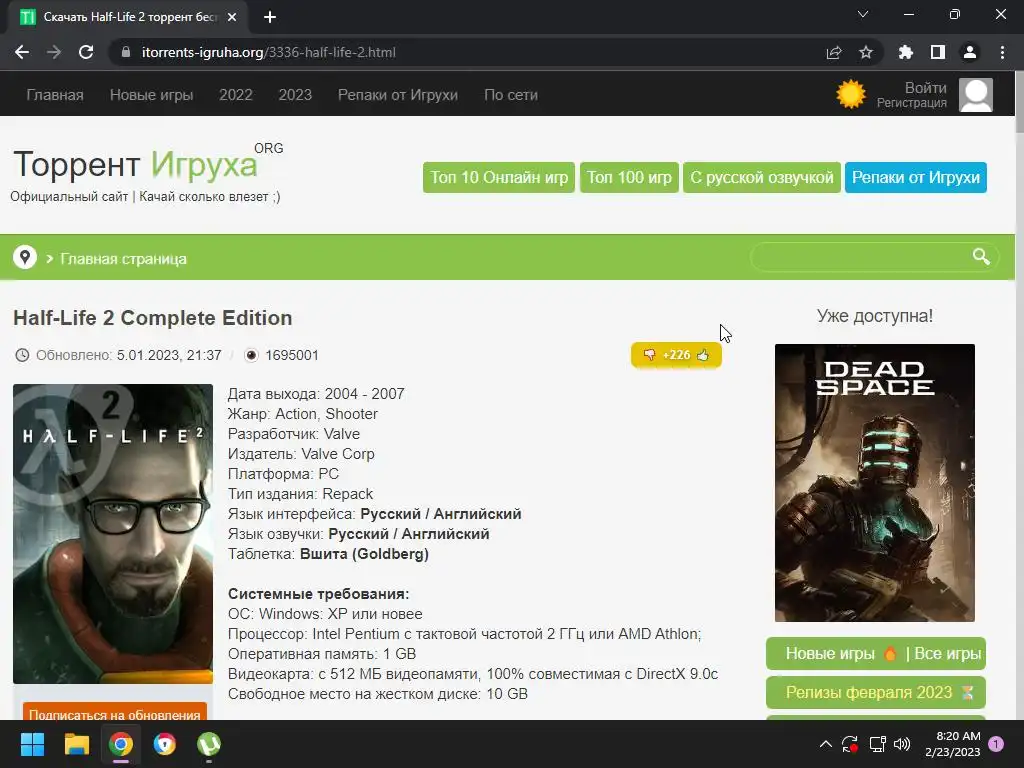Open File Explorer from taskbar
This screenshot has height=768, width=1024.
[x=76, y=744]
